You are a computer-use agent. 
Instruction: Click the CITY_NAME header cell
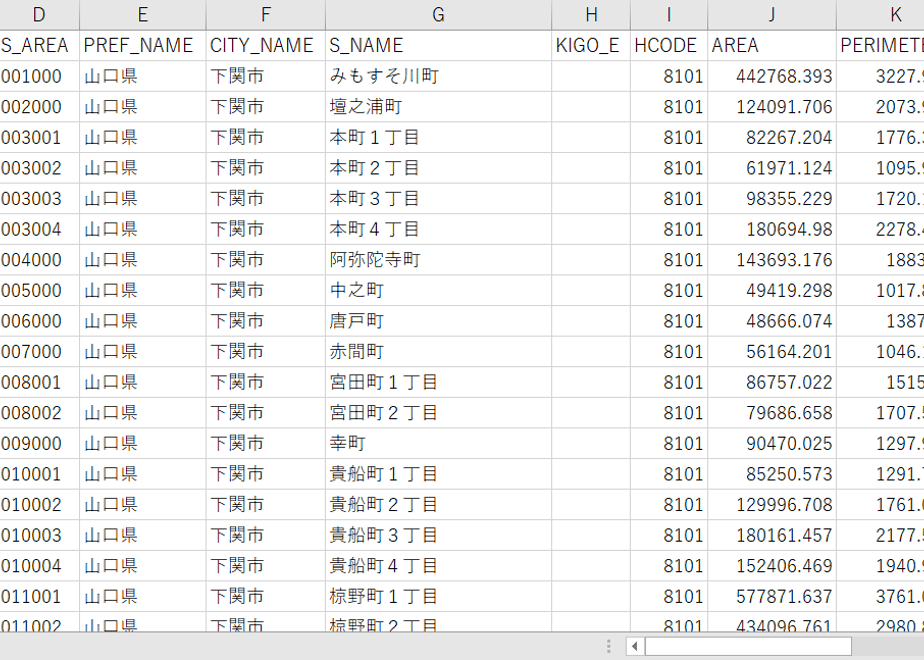pyautogui.click(x=266, y=45)
